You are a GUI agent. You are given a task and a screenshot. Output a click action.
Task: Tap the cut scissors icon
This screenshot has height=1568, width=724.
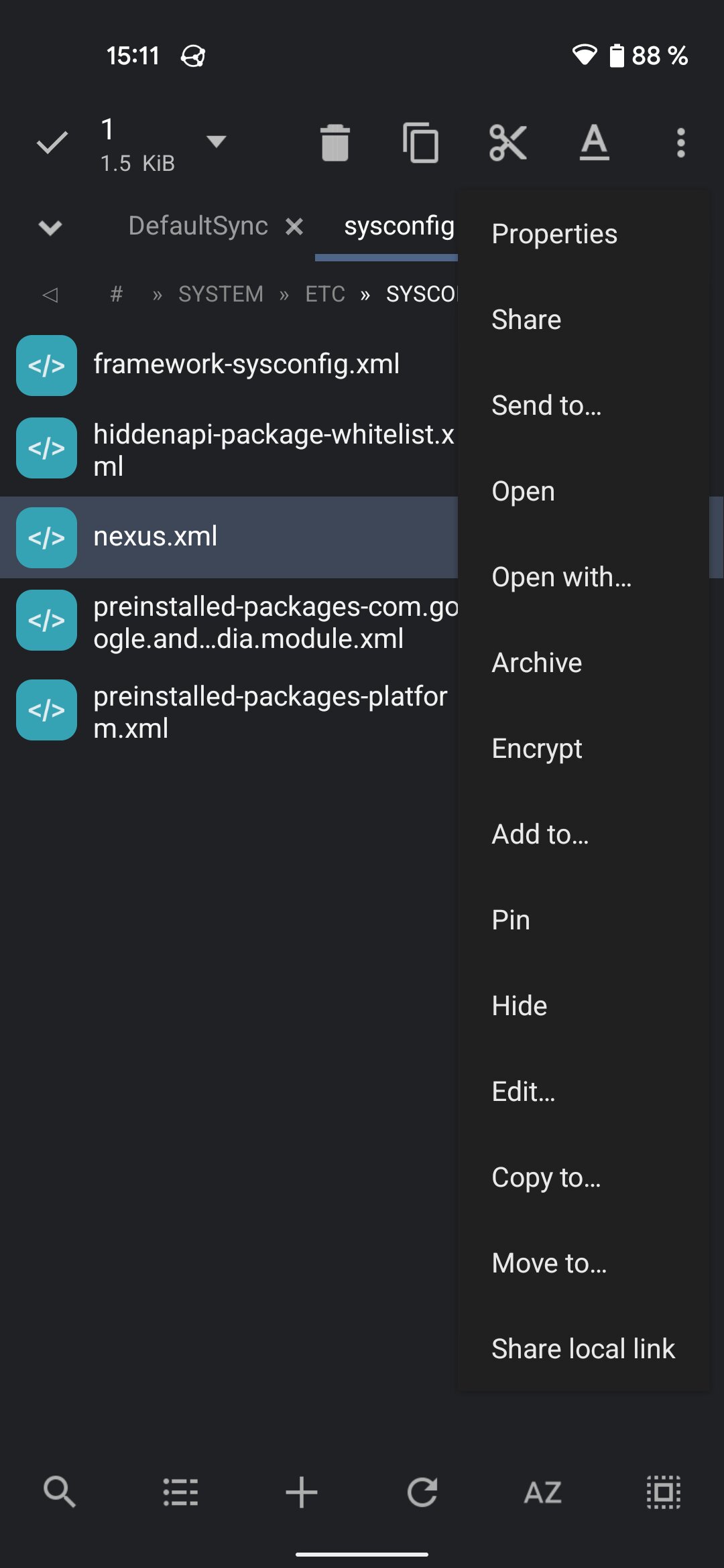pos(507,143)
